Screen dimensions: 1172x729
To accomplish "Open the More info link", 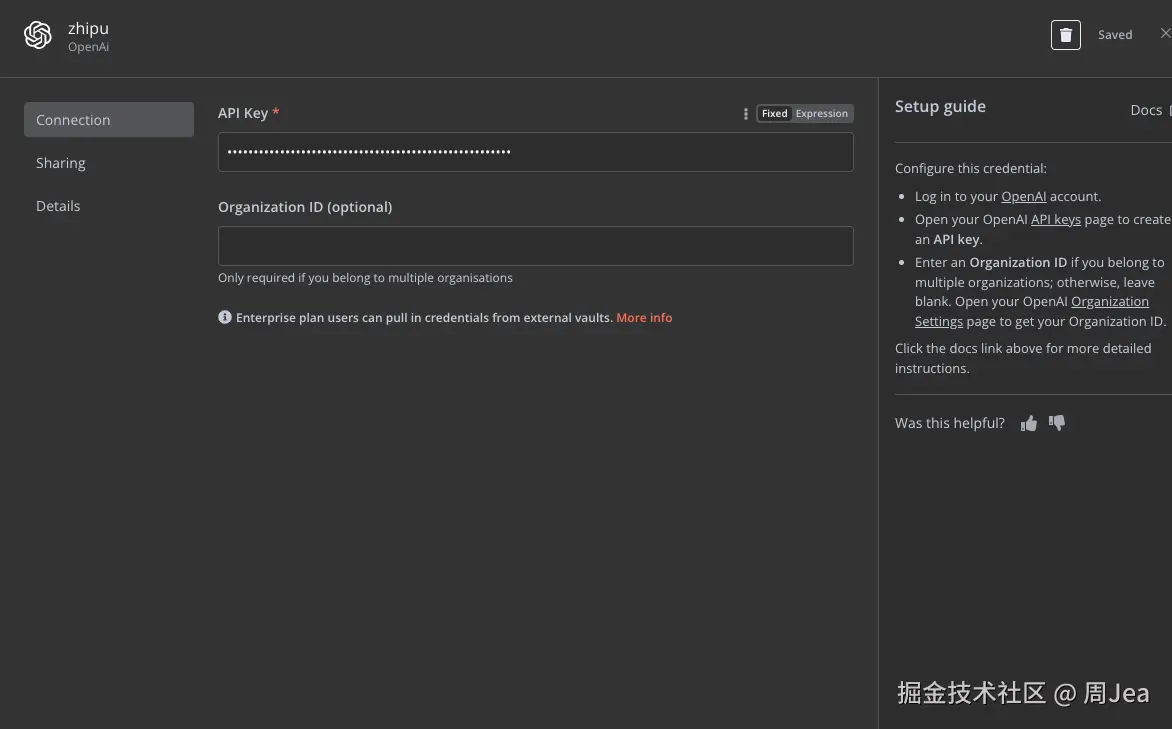I will pyautogui.click(x=644, y=318).
